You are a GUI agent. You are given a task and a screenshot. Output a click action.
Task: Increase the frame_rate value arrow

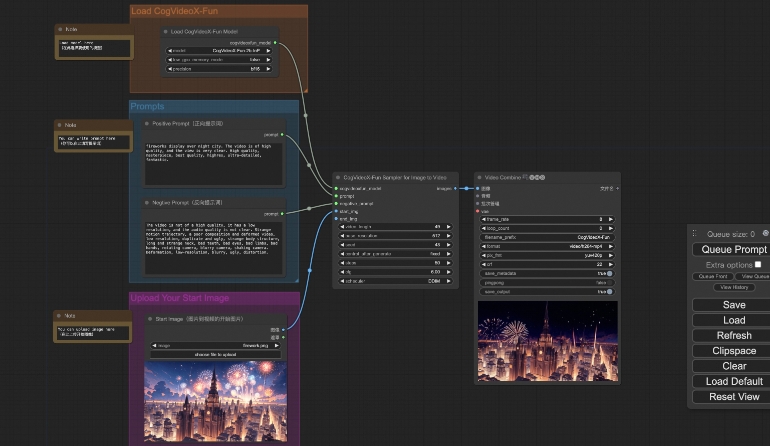(x=612, y=219)
